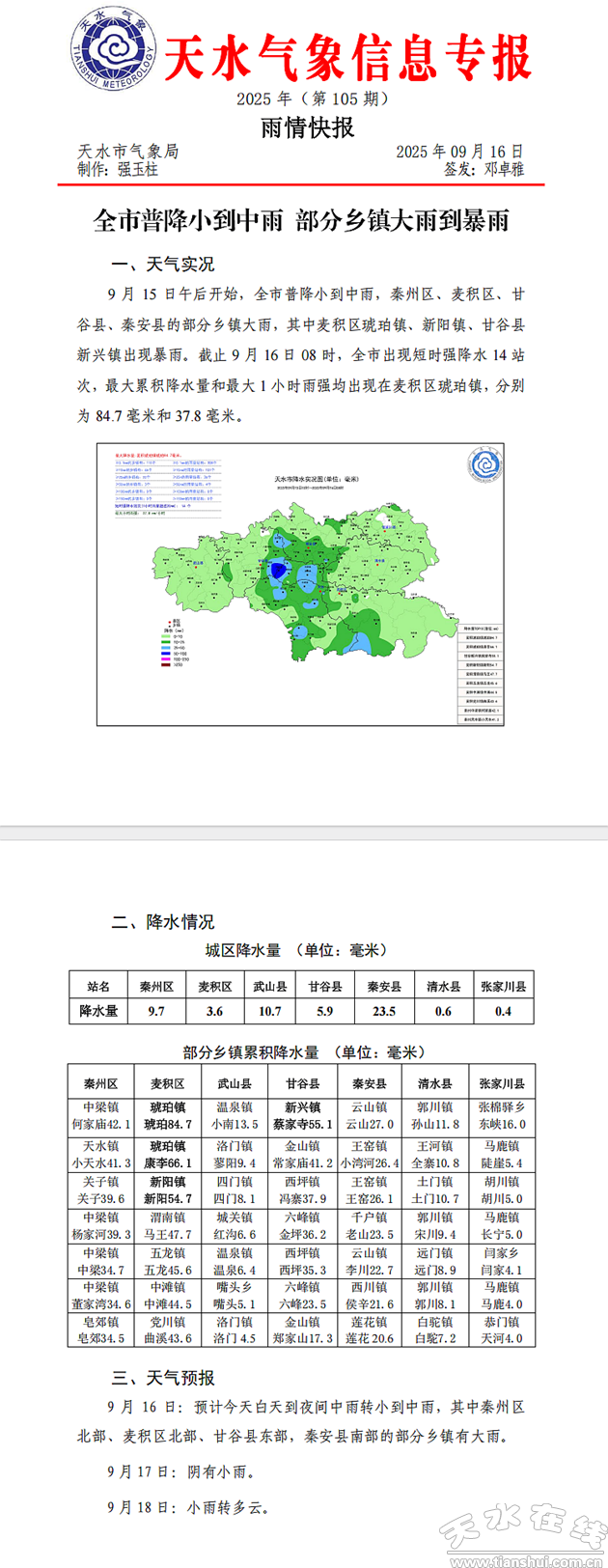
Task: Click the 麦积区 column header in township table
Action: (167, 1082)
